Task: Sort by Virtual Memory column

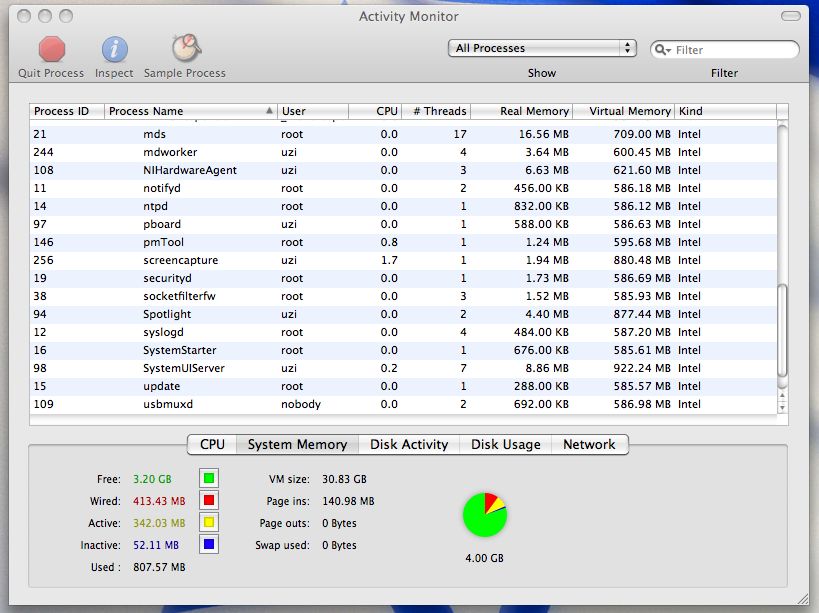Action: click(624, 111)
